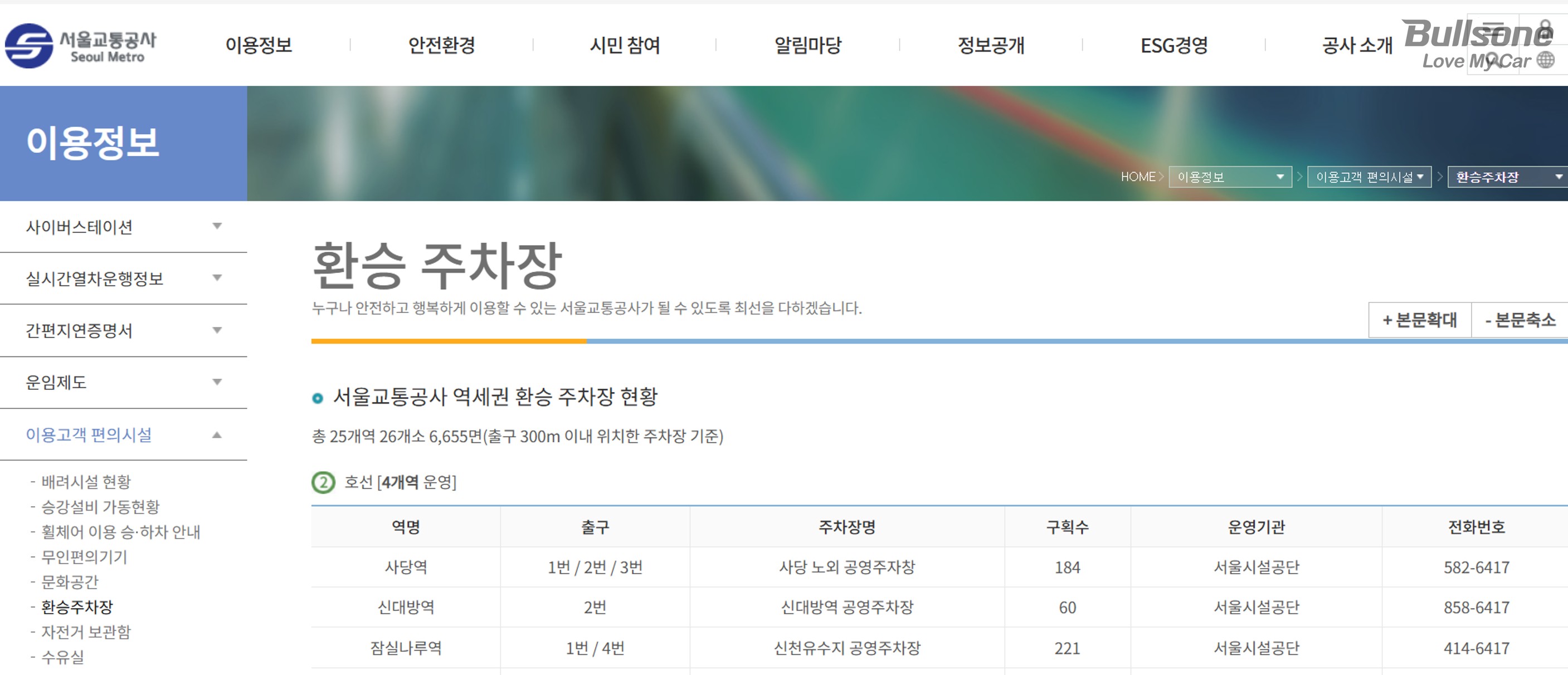Open the 환승주차장 breadcrumb dropdown
The width and height of the screenshot is (1568, 675).
click(x=1506, y=177)
